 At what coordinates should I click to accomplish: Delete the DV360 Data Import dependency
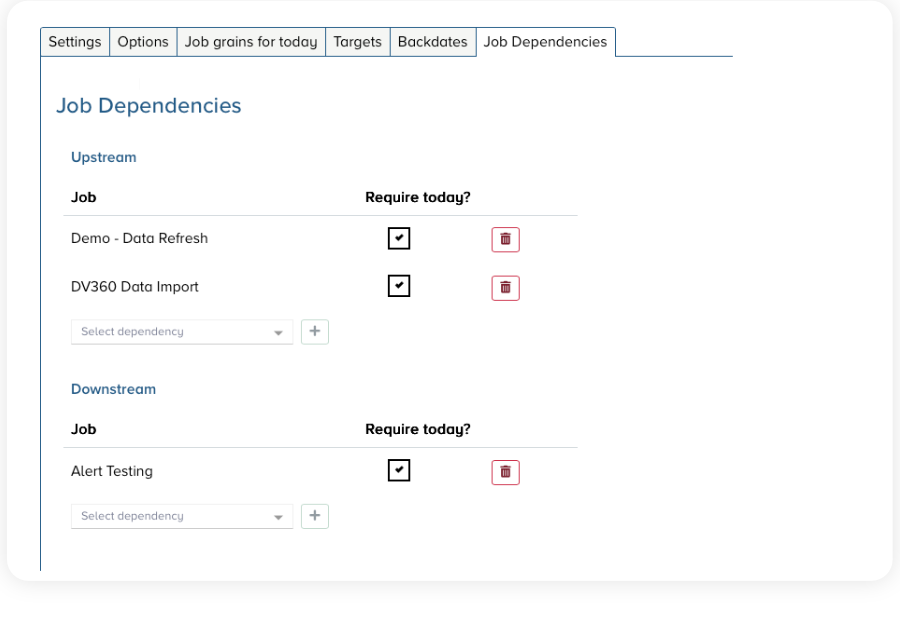click(x=505, y=287)
